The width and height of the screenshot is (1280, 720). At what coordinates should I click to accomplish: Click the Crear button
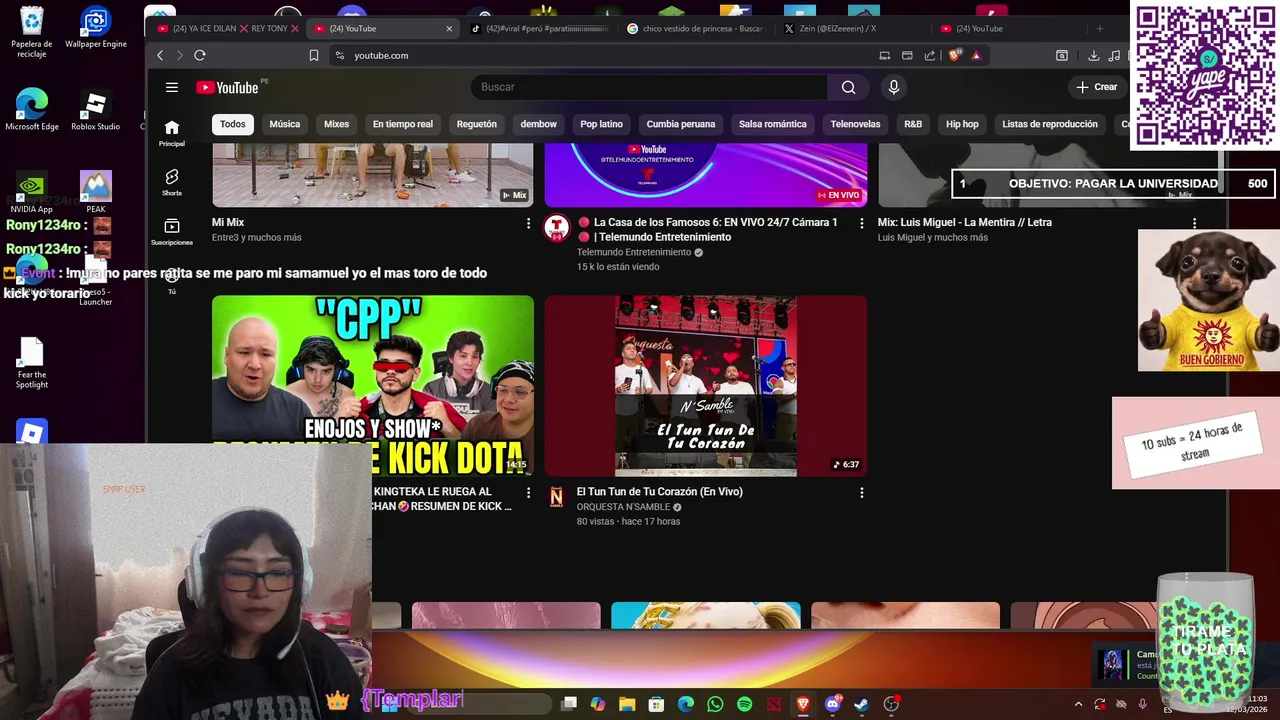point(1096,87)
